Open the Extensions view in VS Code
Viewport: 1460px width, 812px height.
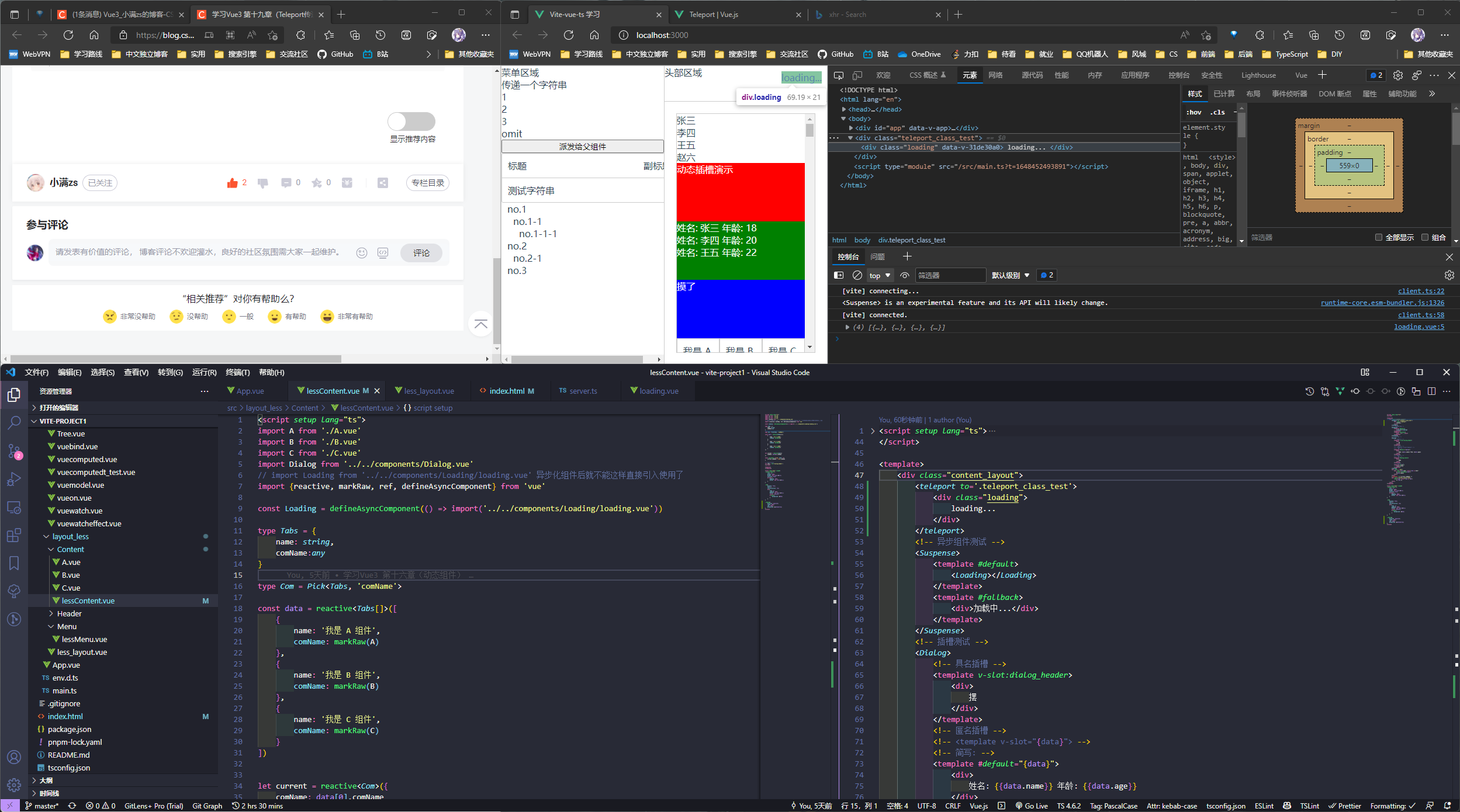(x=14, y=535)
